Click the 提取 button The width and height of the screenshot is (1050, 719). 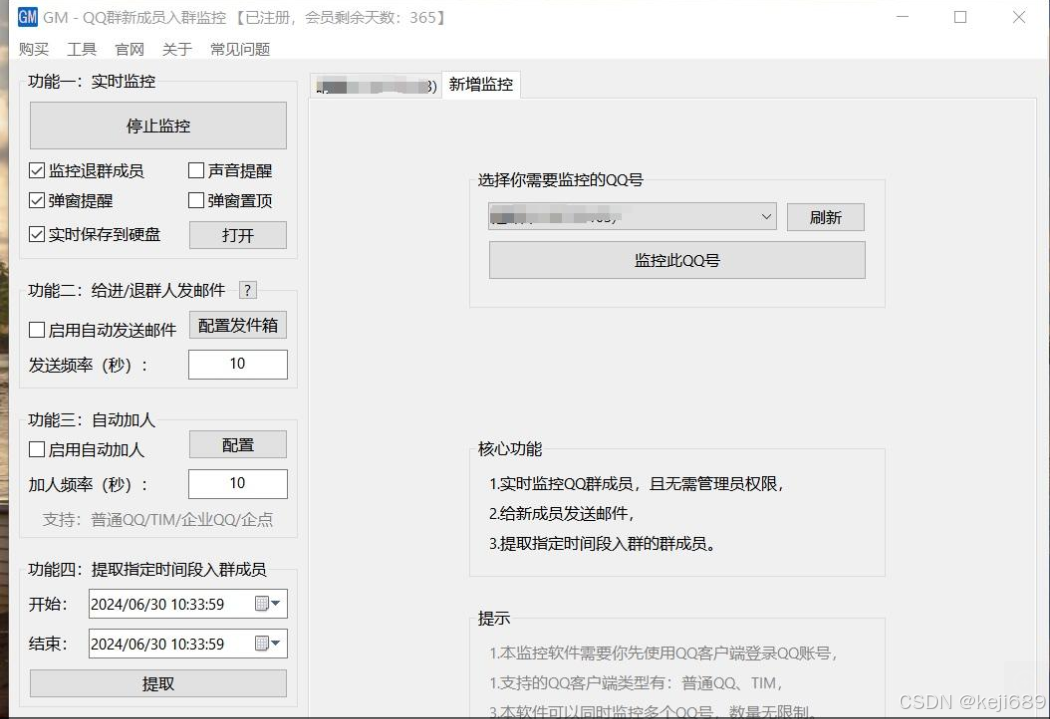coord(158,684)
